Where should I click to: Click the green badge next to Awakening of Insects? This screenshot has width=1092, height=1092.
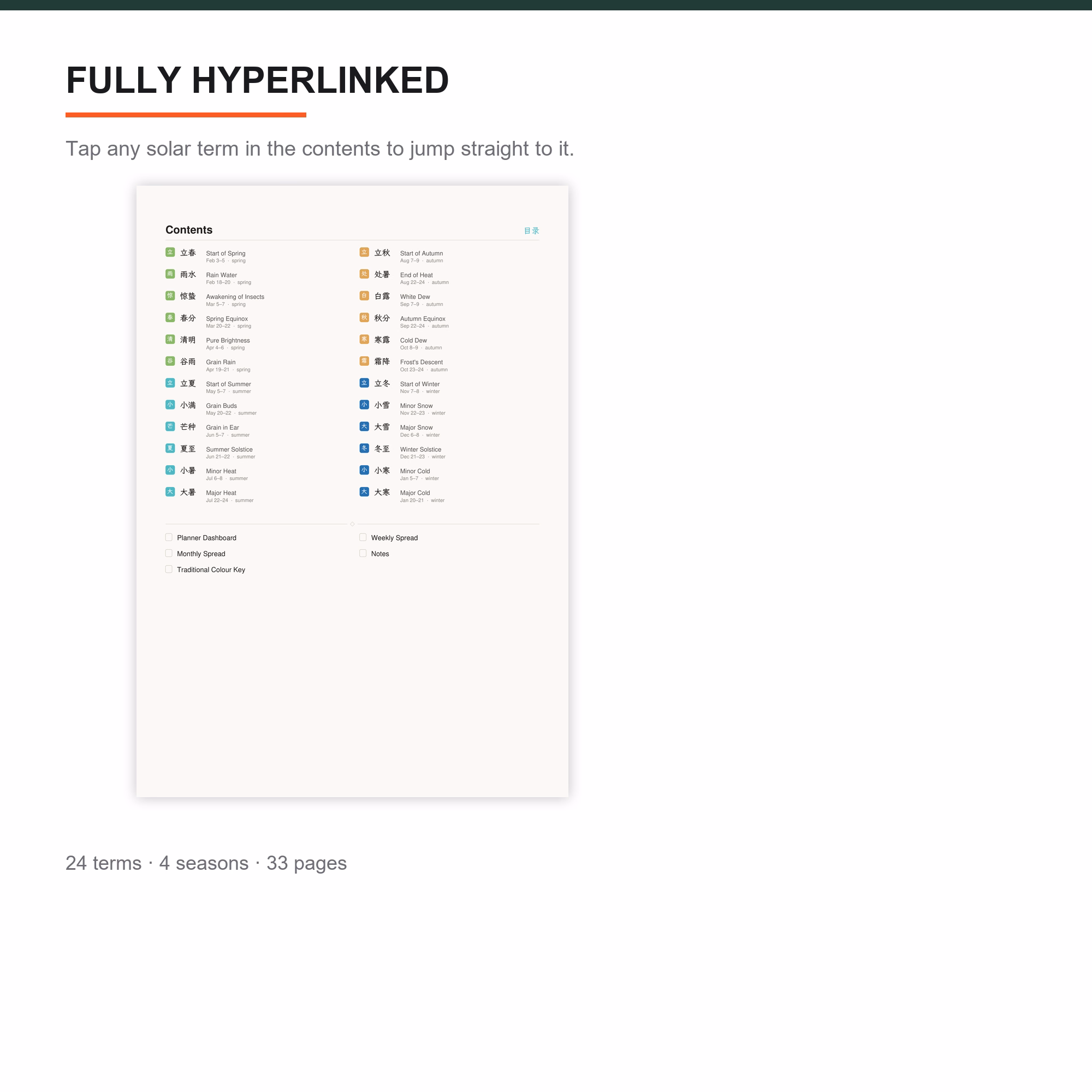pyautogui.click(x=170, y=295)
